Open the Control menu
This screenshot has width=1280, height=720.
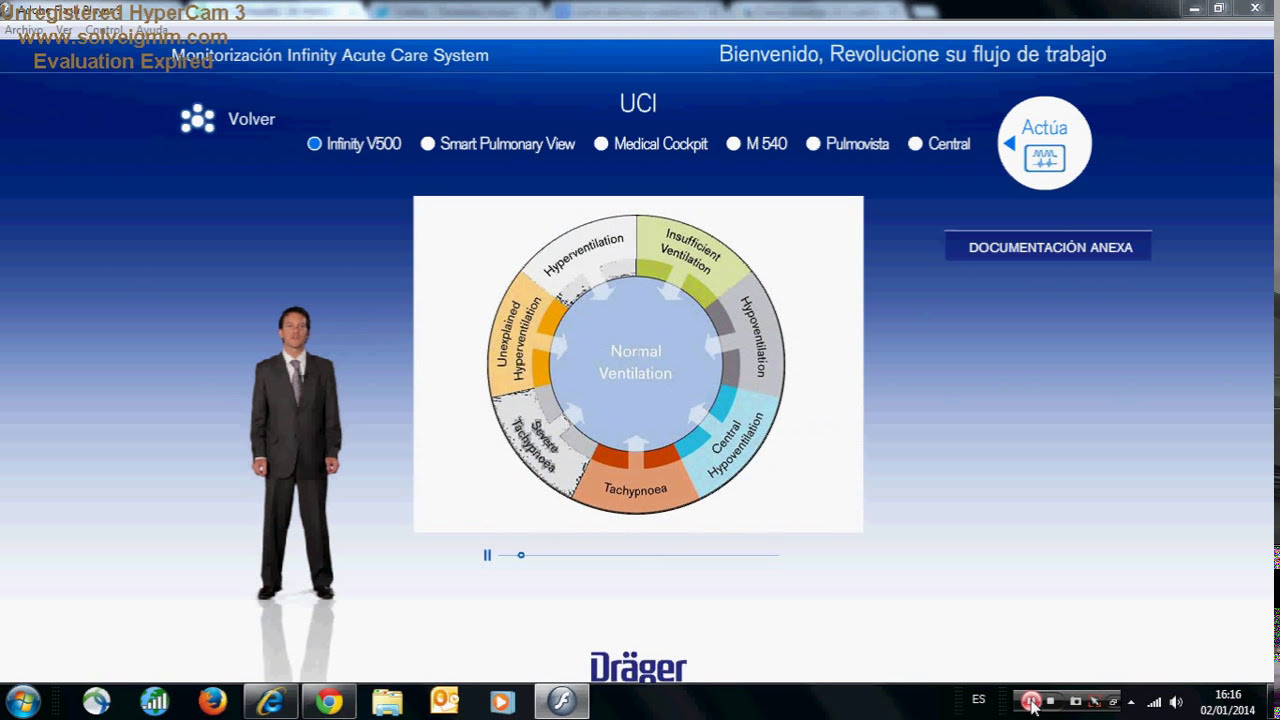coord(104,30)
